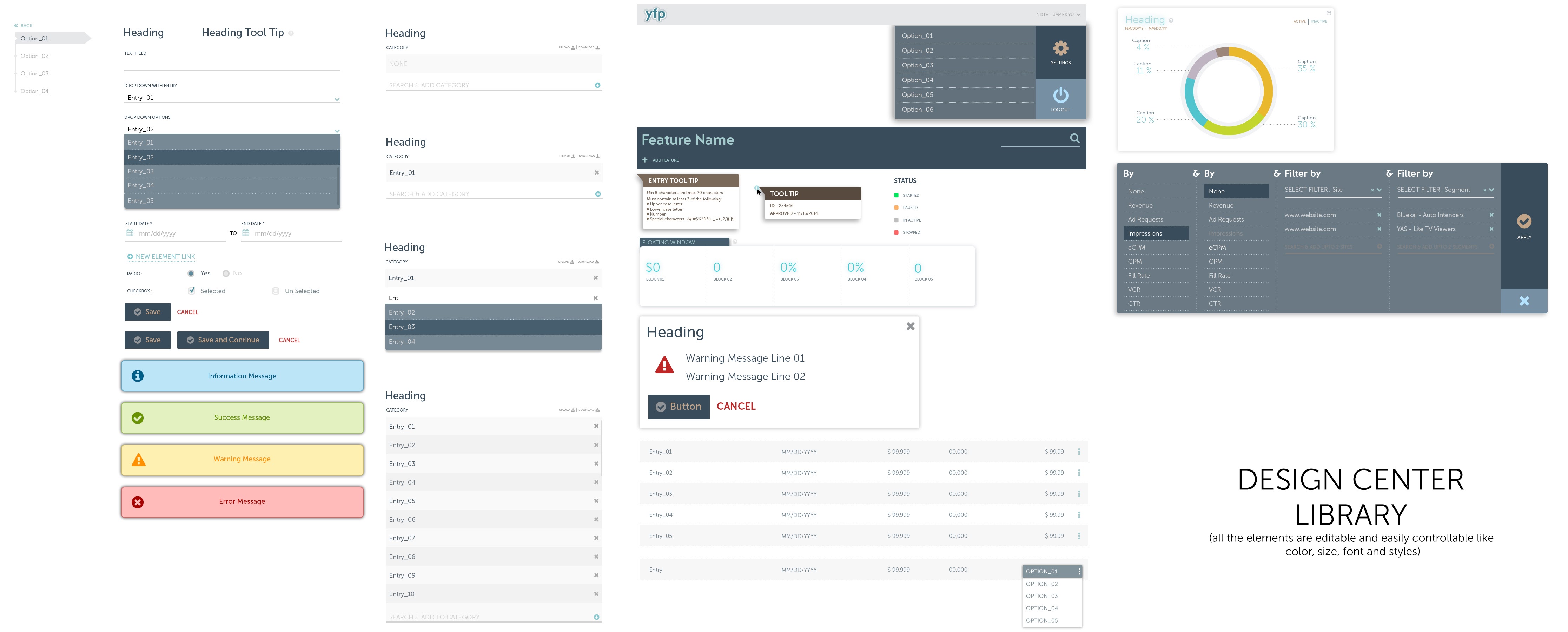Click the search magnifier in Feature Name bar
The height and width of the screenshot is (632, 1568).
coord(1074,138)
